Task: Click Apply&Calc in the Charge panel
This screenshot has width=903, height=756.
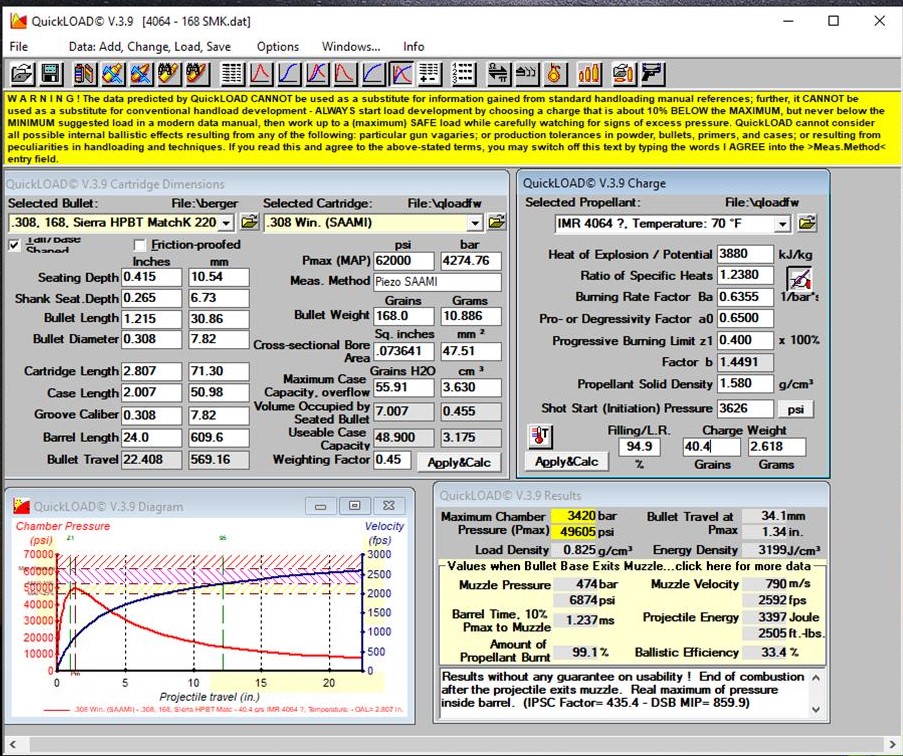Action: (567, 461)
